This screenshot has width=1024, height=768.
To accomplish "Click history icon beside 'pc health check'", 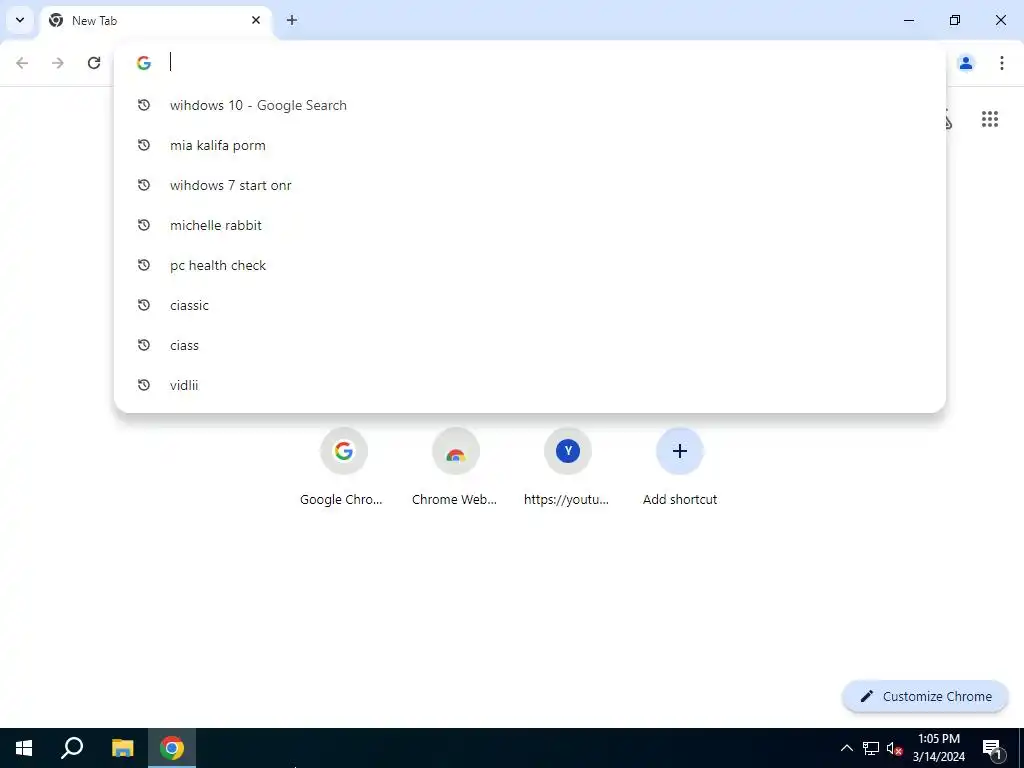I will [x=144, y=265].
